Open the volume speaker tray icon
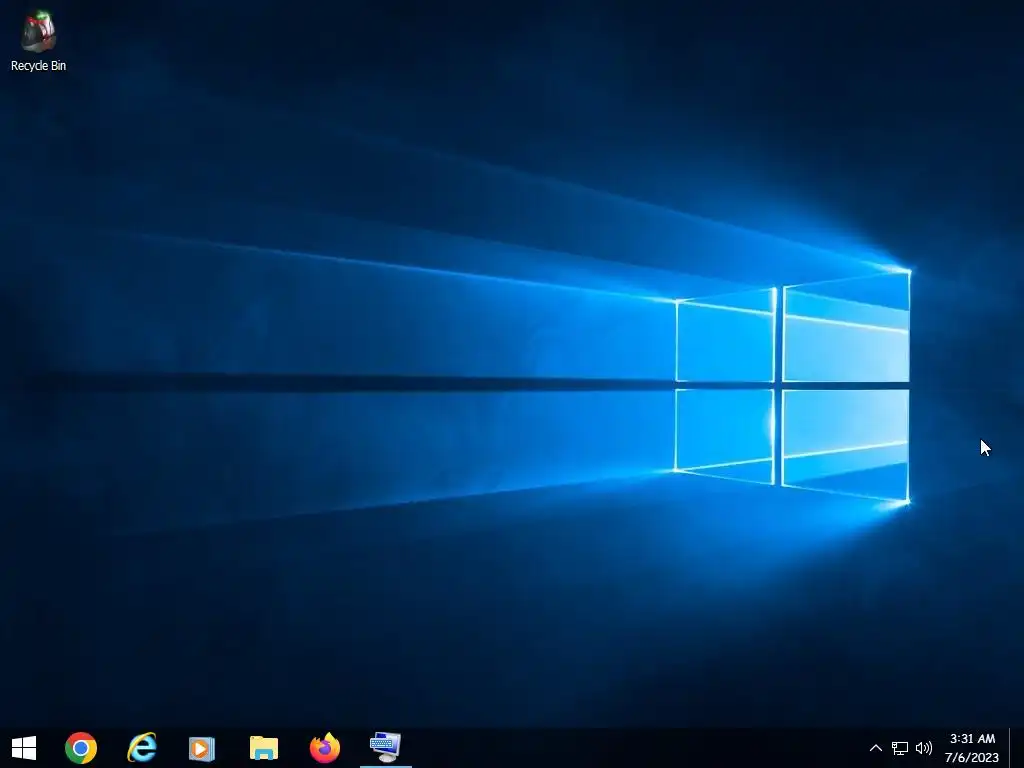The image size is (1024, 768). click(x=923, y=748)
